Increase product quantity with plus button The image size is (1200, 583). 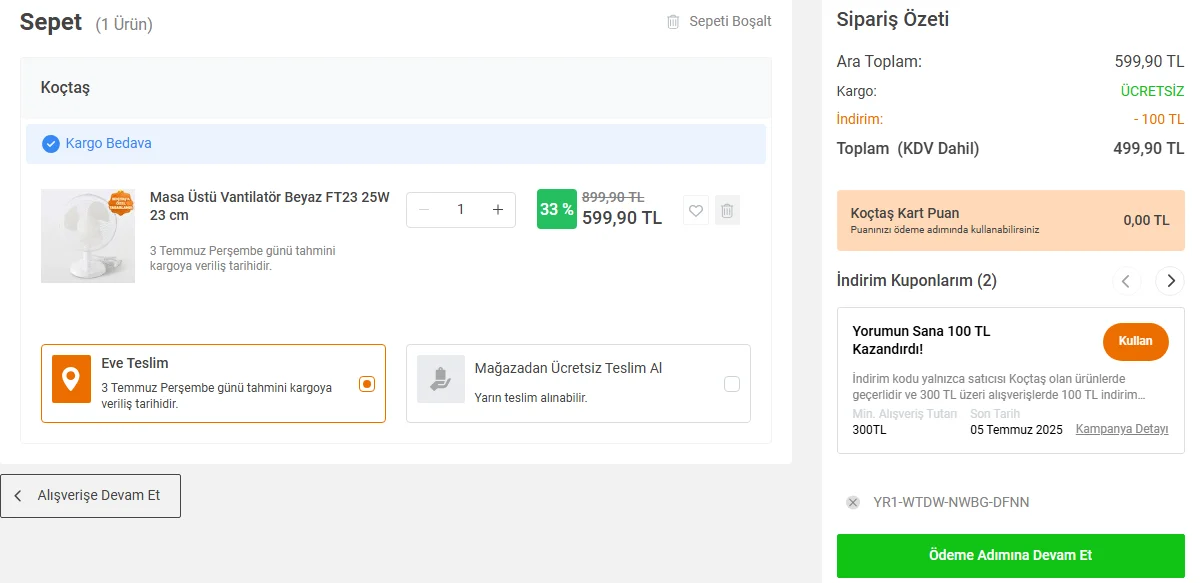tap(498, 209)
